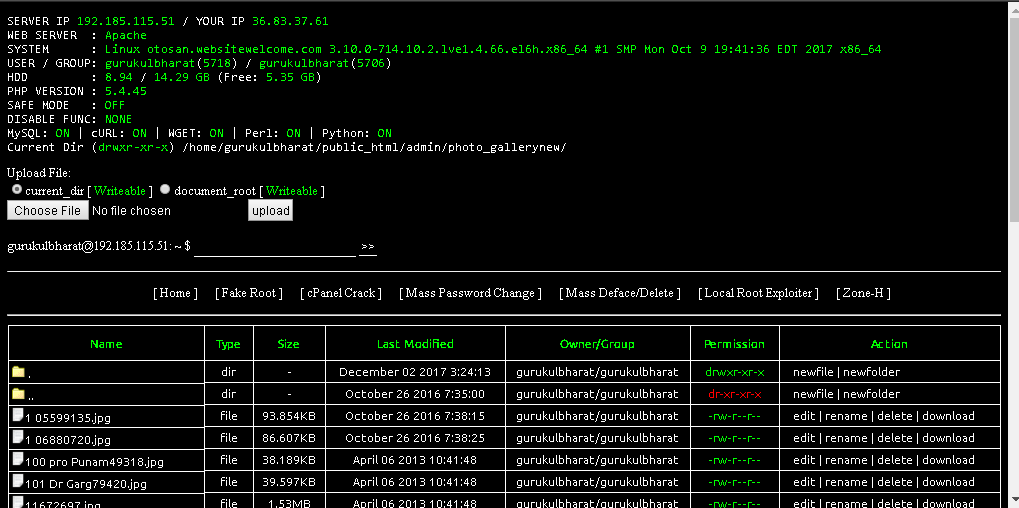Click newfile in the ".." directory row
1019x508 pixels.
coord(813,394)
